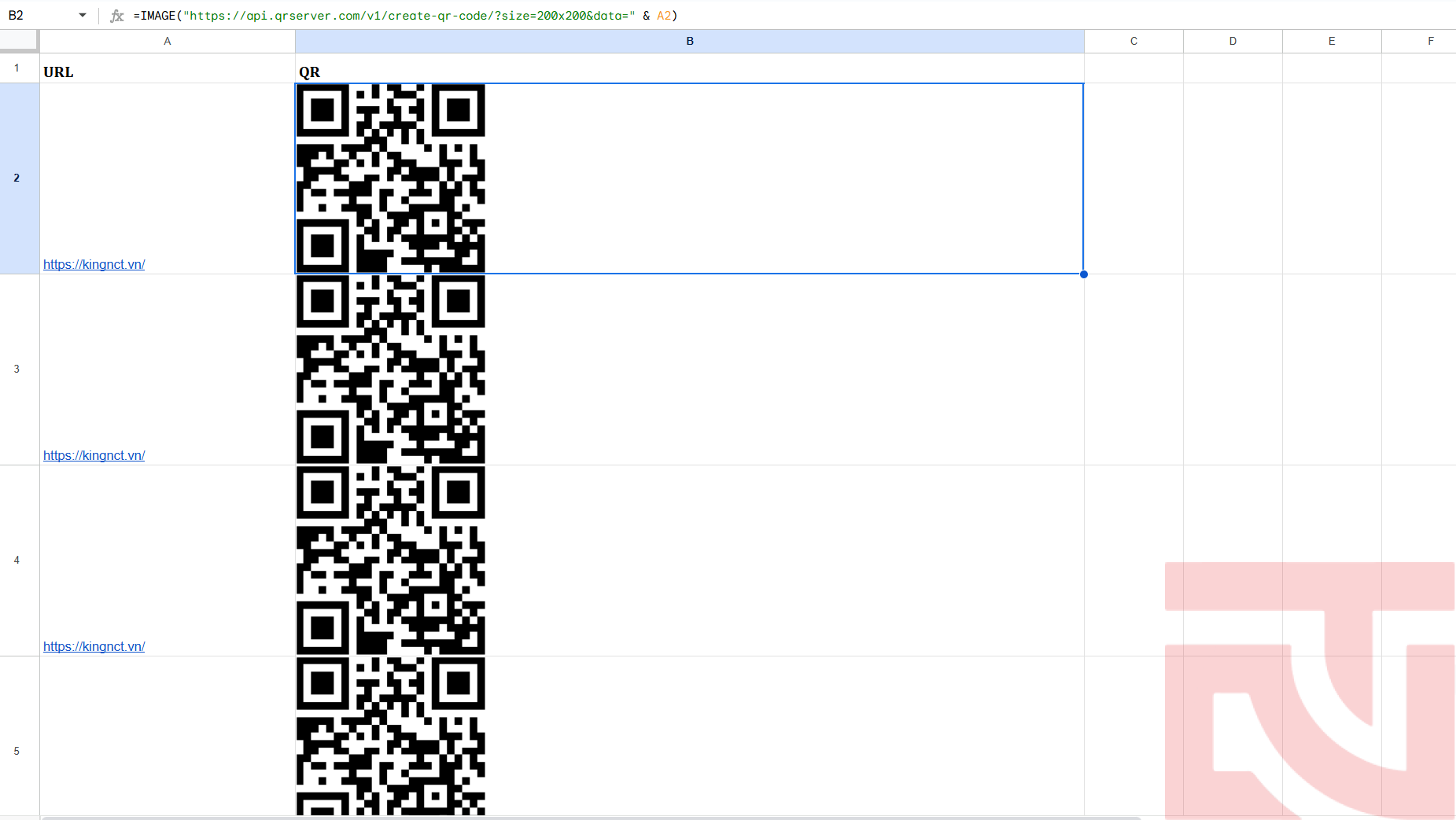The height and width of the screenshot is (820, 1456).
Task: Click the fx function icon
Action: [117, 16]
